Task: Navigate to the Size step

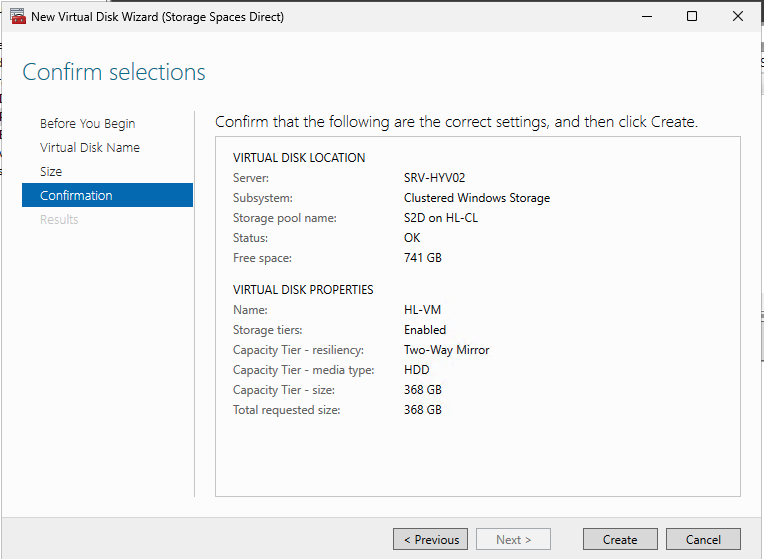Action: 51,172
